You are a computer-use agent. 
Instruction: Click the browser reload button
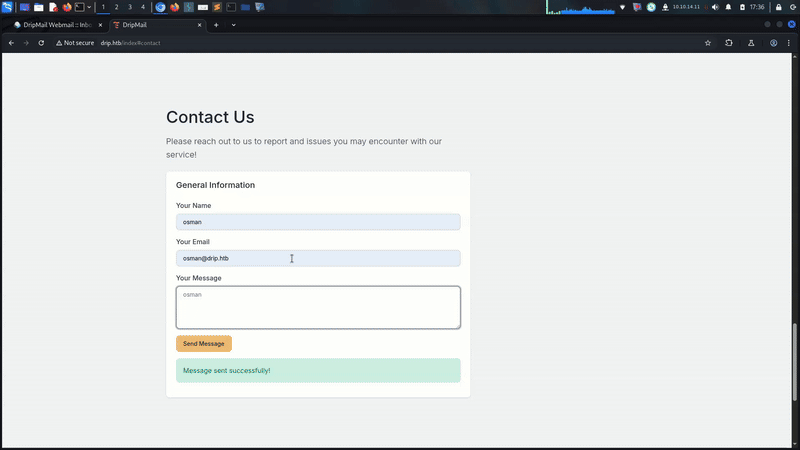pos(41,43)
